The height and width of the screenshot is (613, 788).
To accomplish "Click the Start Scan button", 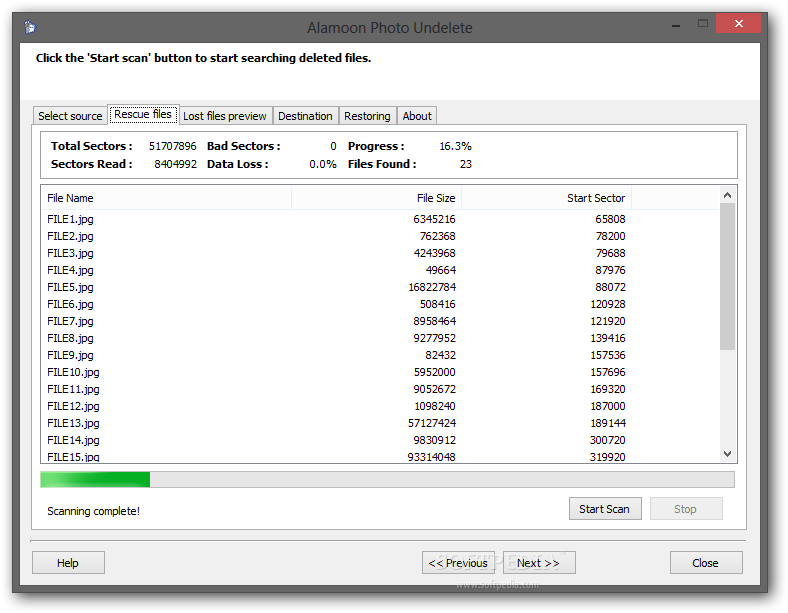I will pyautogui.click(x=605, y=509).
